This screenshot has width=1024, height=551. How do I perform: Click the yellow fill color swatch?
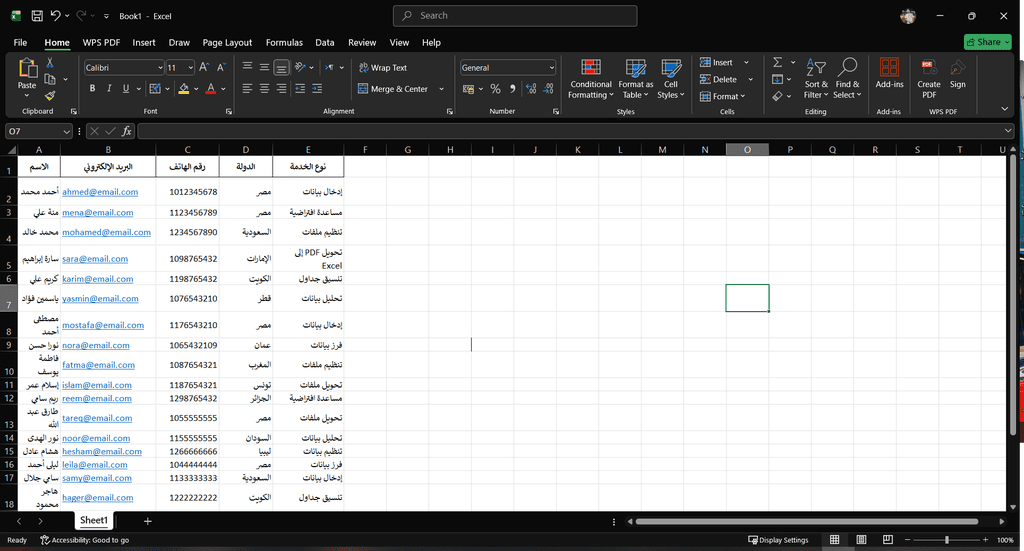point(183,89)
